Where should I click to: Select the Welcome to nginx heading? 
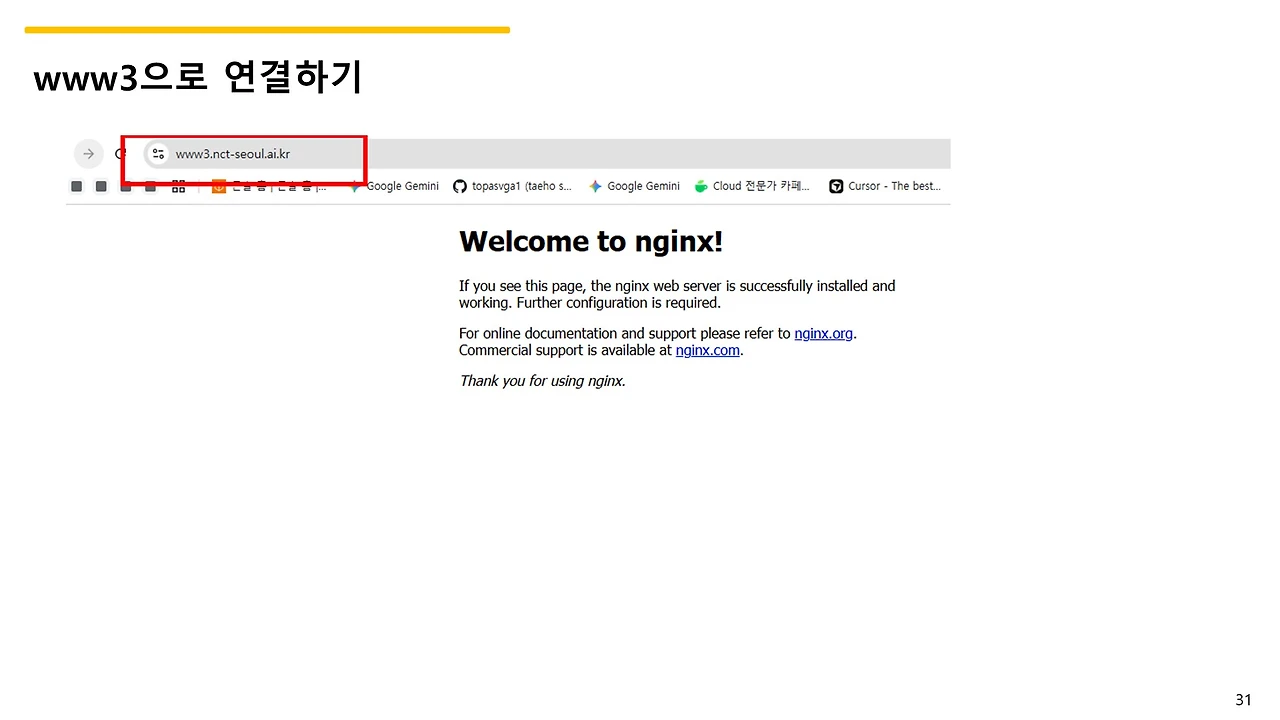pos(590,241)
